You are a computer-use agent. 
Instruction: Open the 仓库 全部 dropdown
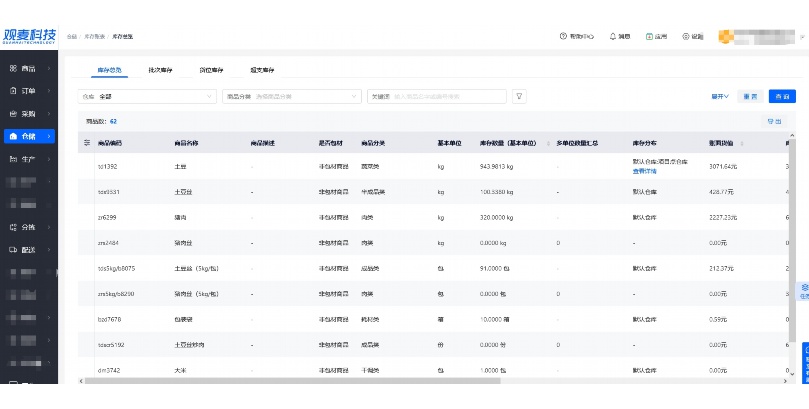pos(147,96)
